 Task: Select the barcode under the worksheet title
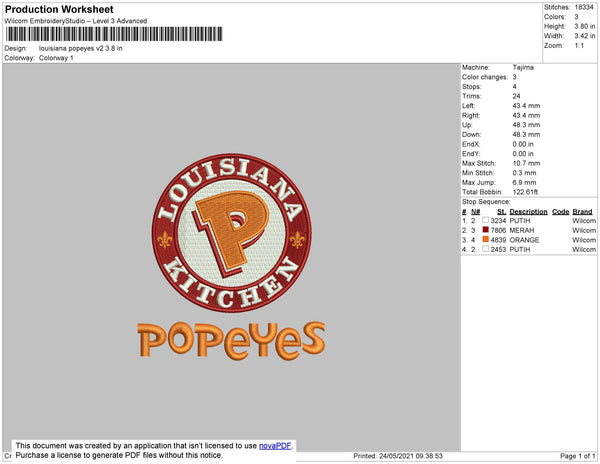114,34
